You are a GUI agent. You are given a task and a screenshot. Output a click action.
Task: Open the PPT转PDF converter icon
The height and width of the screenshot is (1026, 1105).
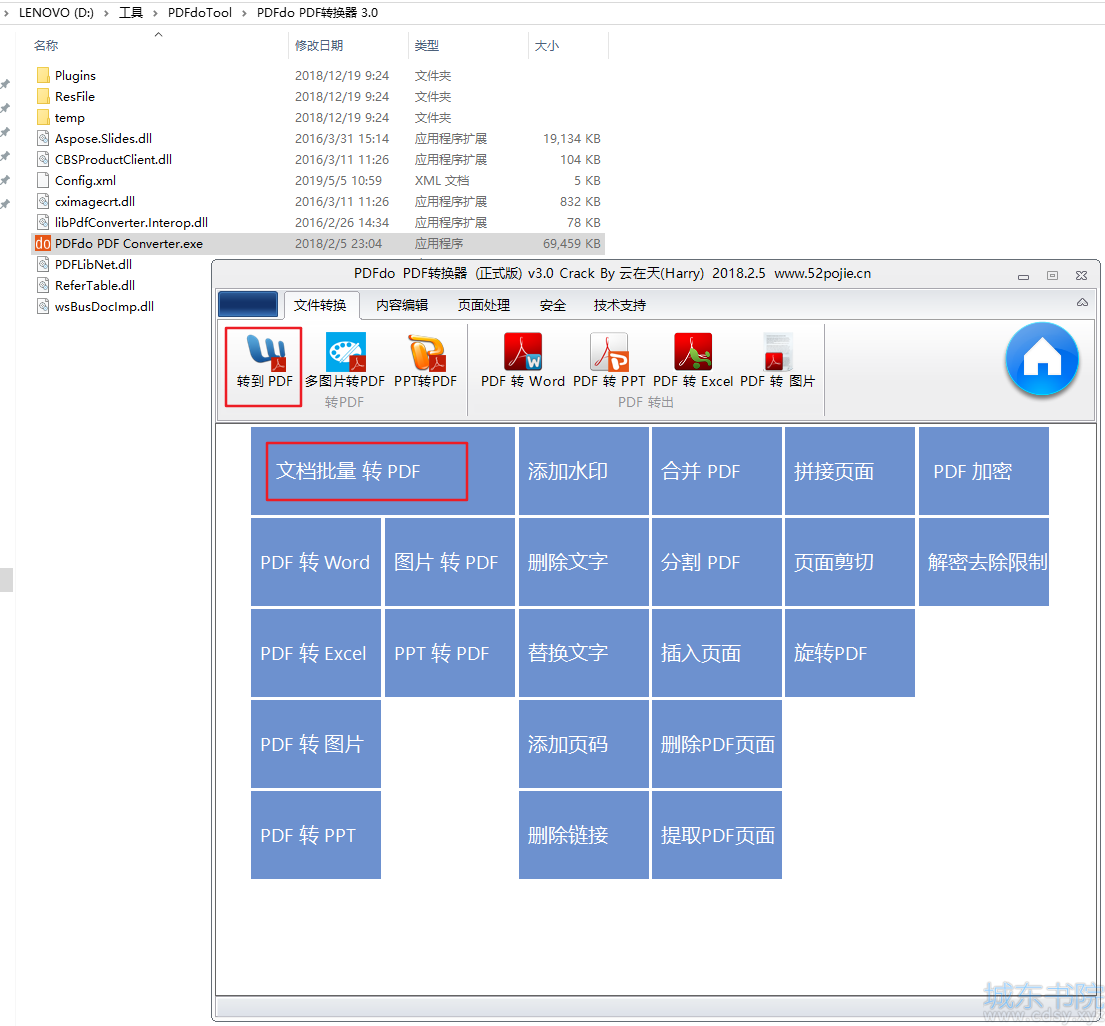pyautogui.click(x=425, y=360)
